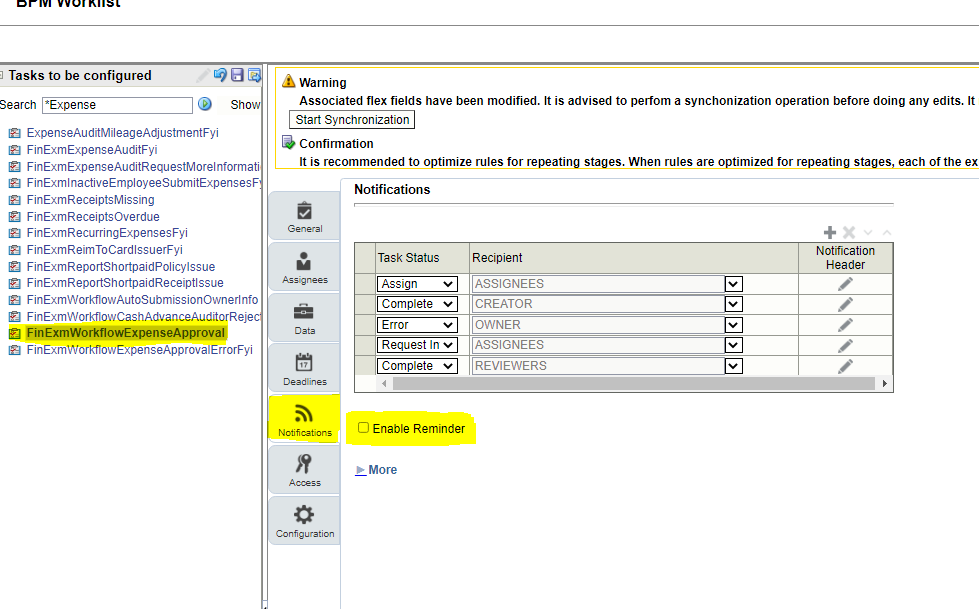Image resolution: width=979 pixels, height=609 pixels.
Task: Edit the Notification Header for Assign status
Action: pos(845,283)
